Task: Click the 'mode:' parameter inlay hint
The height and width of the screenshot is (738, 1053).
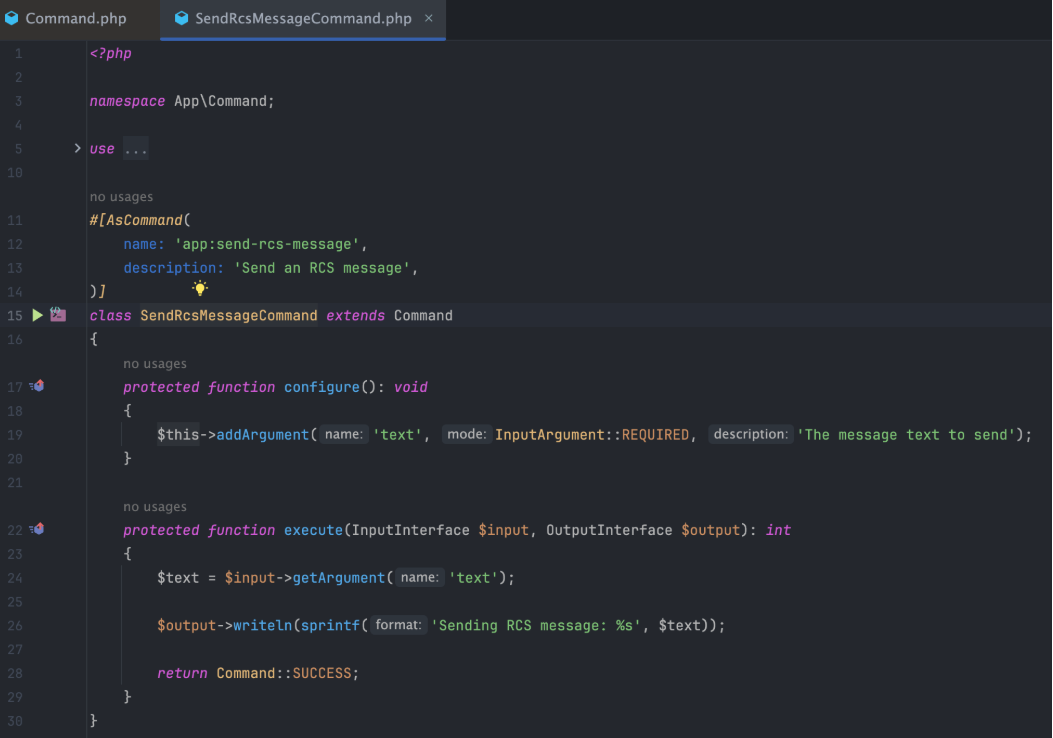Action: coord(467,434)
